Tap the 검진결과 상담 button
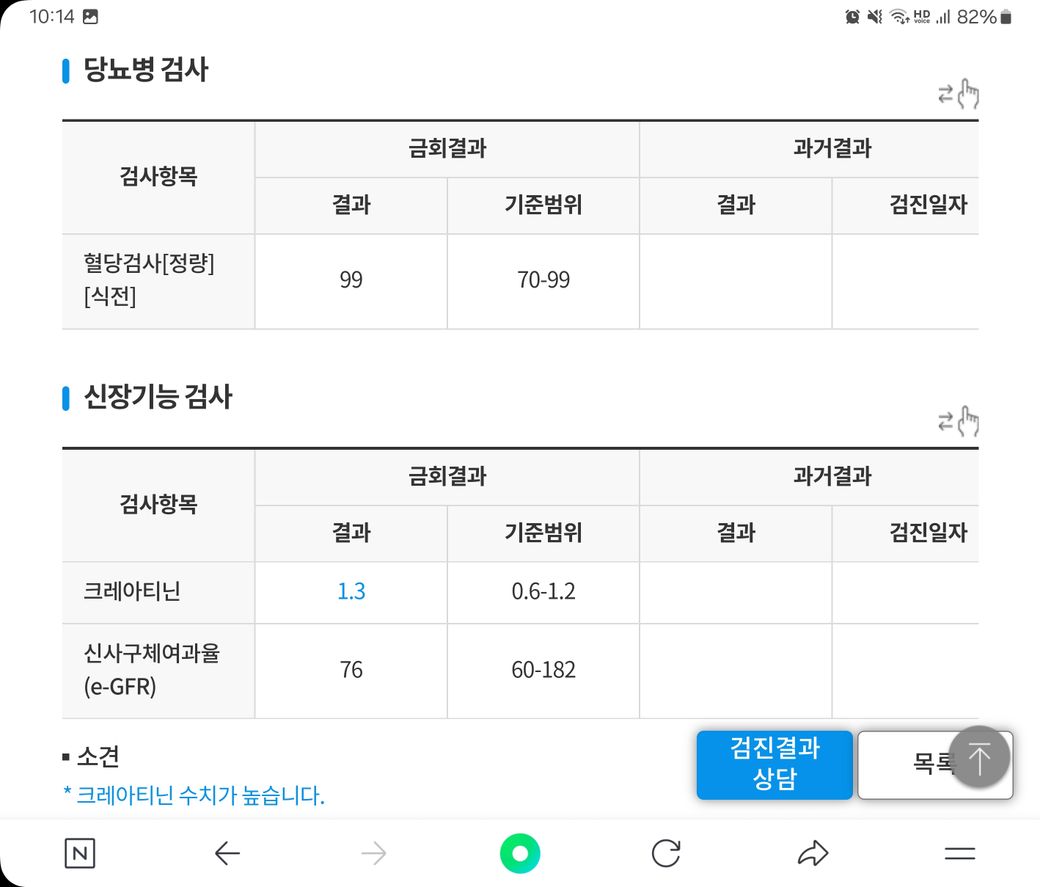Viewport: 1040px width, 887px height. (x=774, y=765)
